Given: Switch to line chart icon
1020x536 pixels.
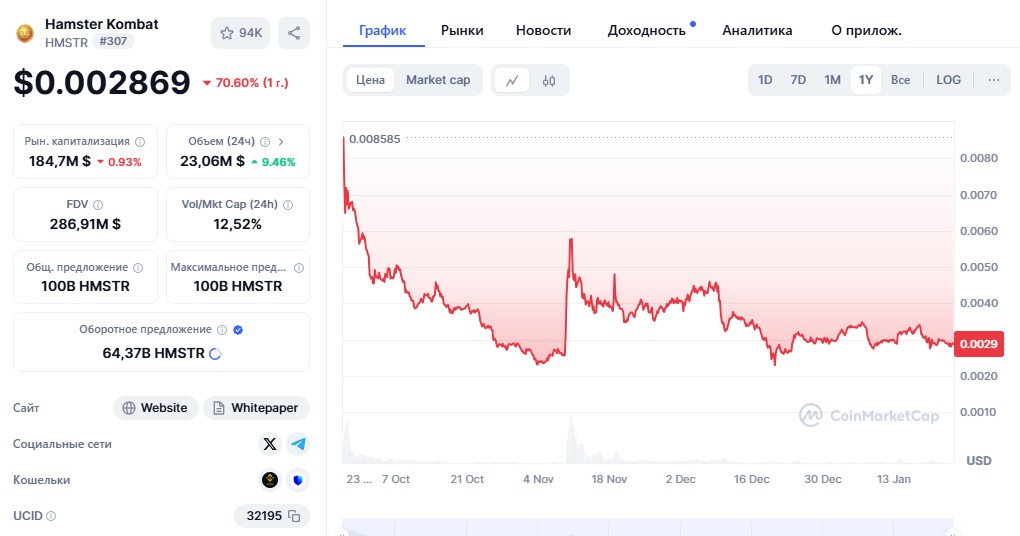Looking at the screenshot, I should click(512, 80).
